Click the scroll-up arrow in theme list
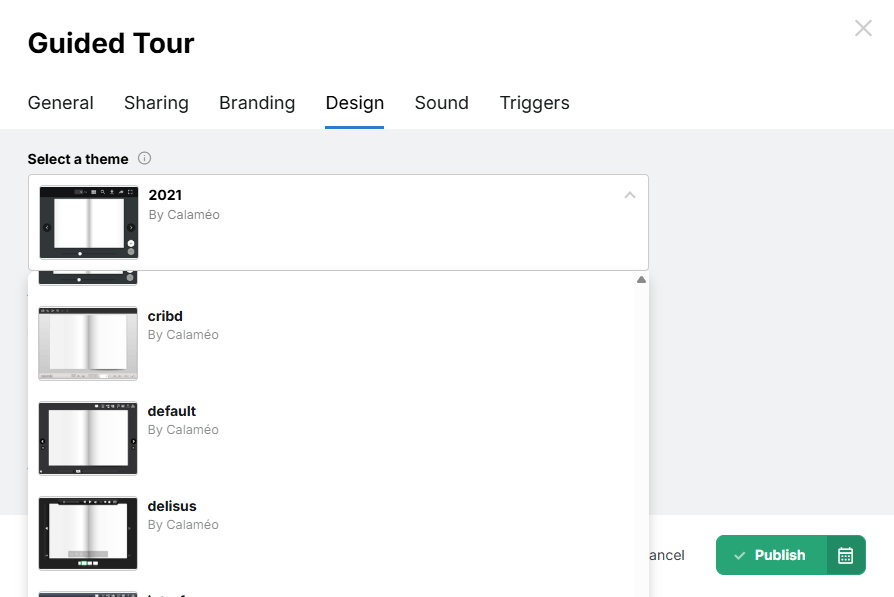Image resolution: width=894 pixels, height=597 pixels. (x=641, y=279)
